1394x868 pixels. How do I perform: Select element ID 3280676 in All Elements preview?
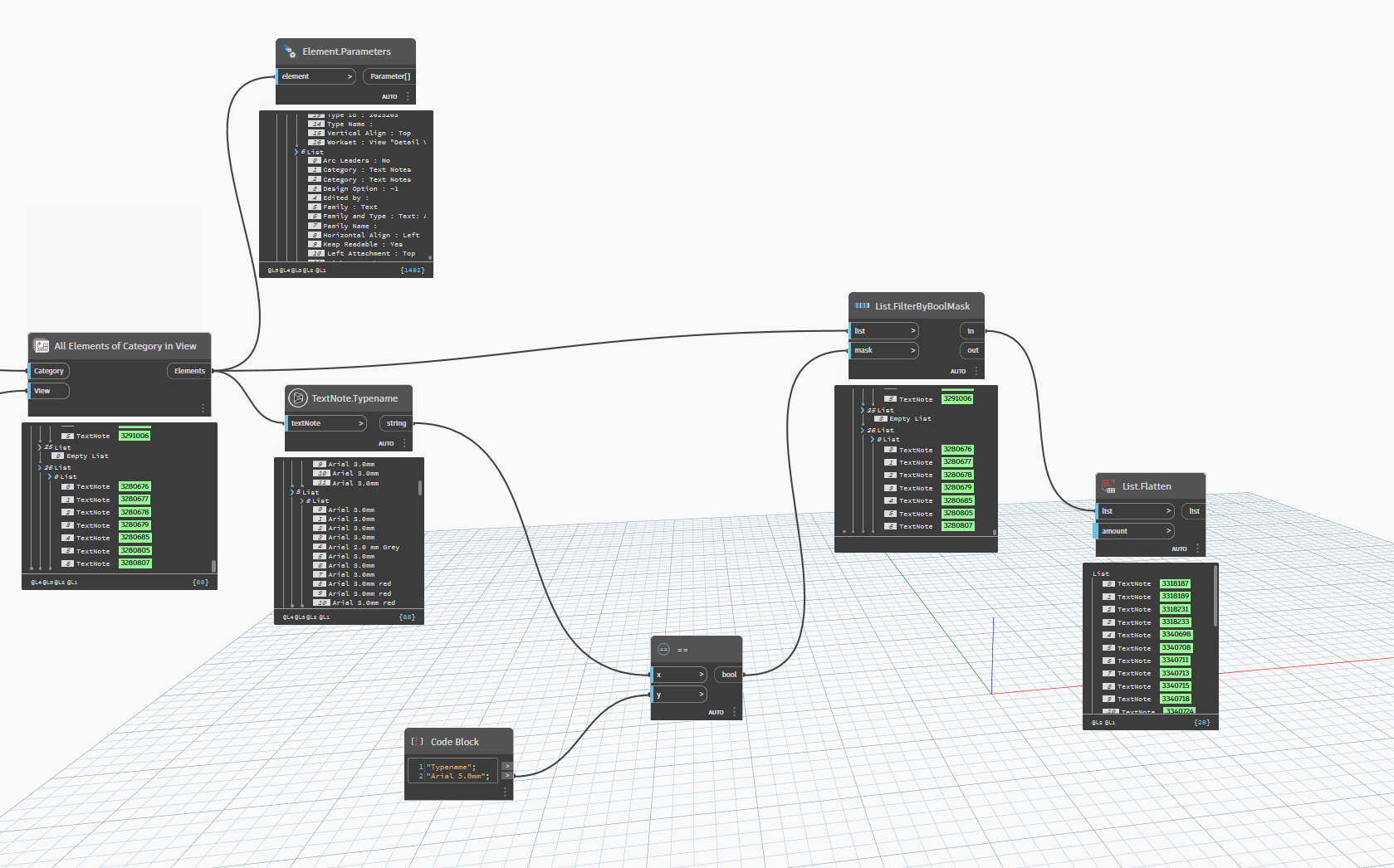pos(135,486)
